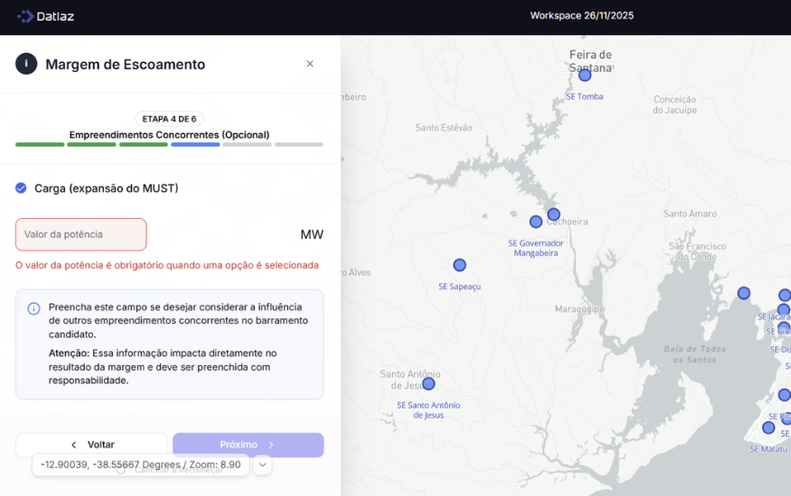Screen dimensions: 791x496
Task: Click the SE Governador Mangabeira map label
Action: tap(536, 248)
